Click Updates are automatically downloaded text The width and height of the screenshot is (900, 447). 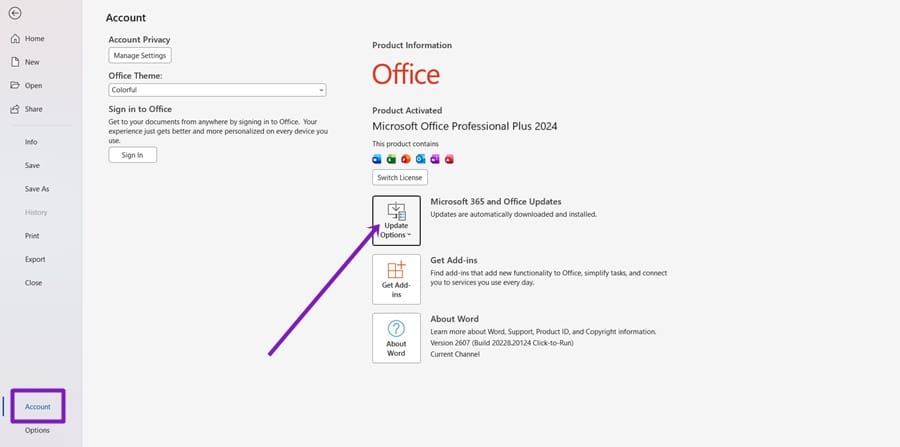[x=514, y=215]
